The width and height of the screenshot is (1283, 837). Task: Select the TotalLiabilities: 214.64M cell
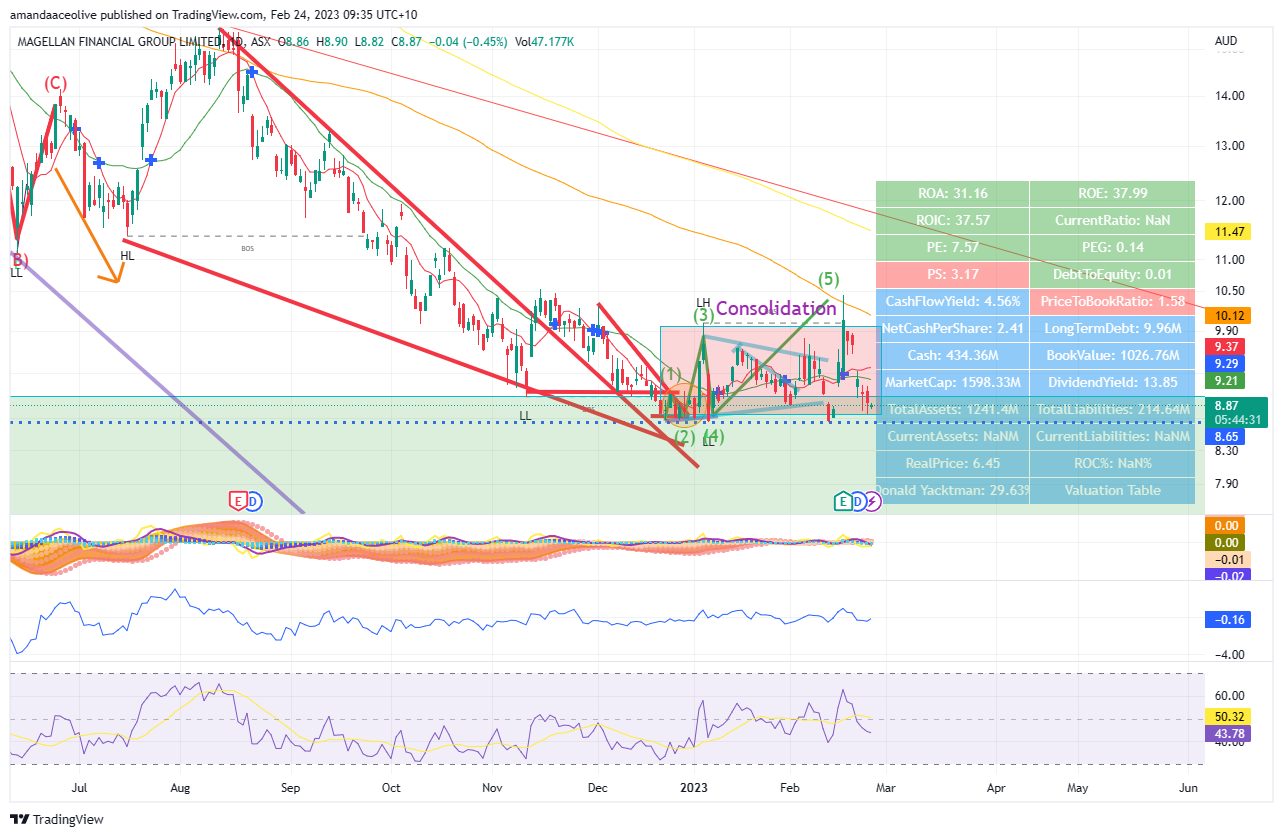coord(1112,409)
